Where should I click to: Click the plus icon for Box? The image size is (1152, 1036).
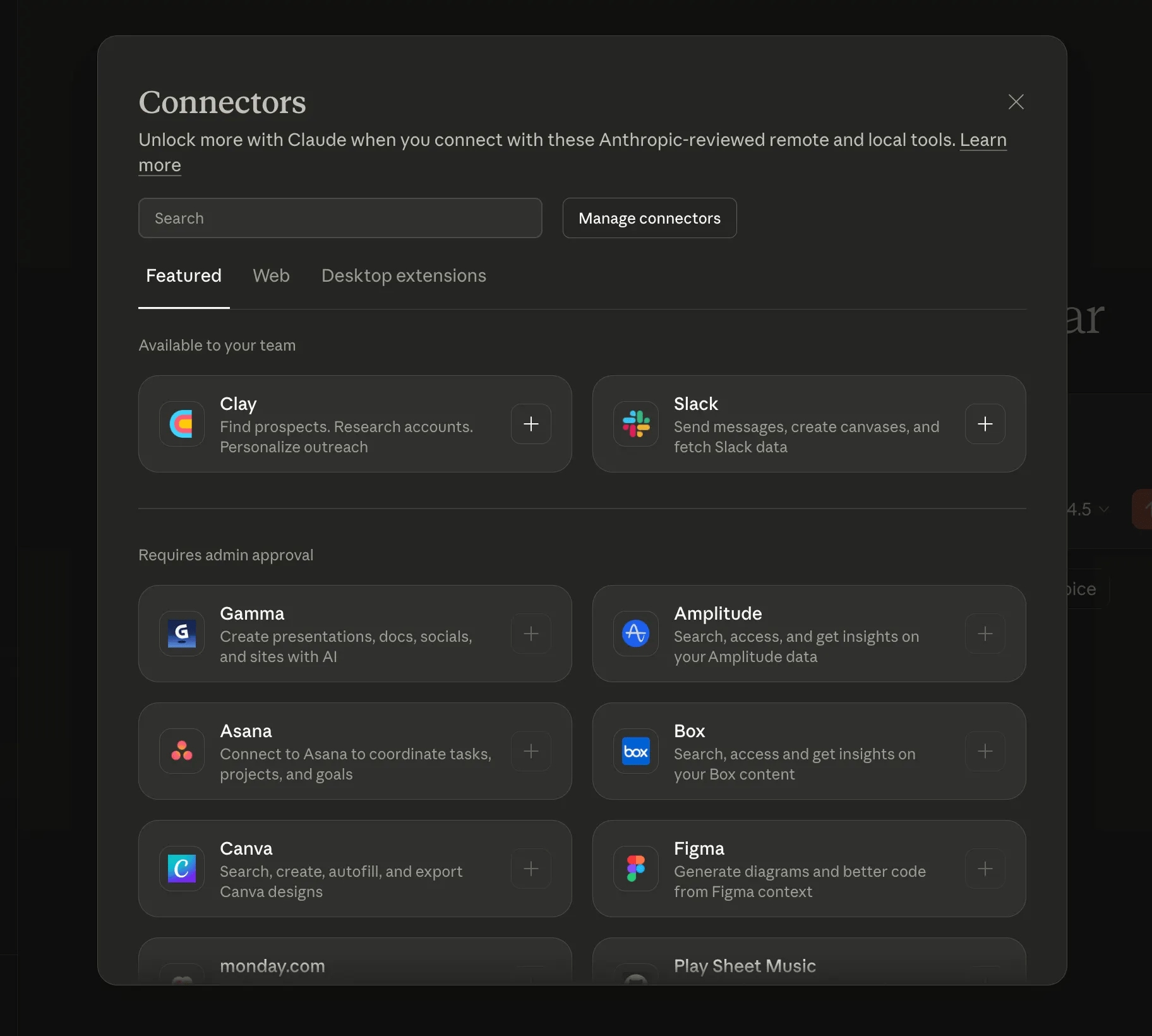(x=985, y=751)
